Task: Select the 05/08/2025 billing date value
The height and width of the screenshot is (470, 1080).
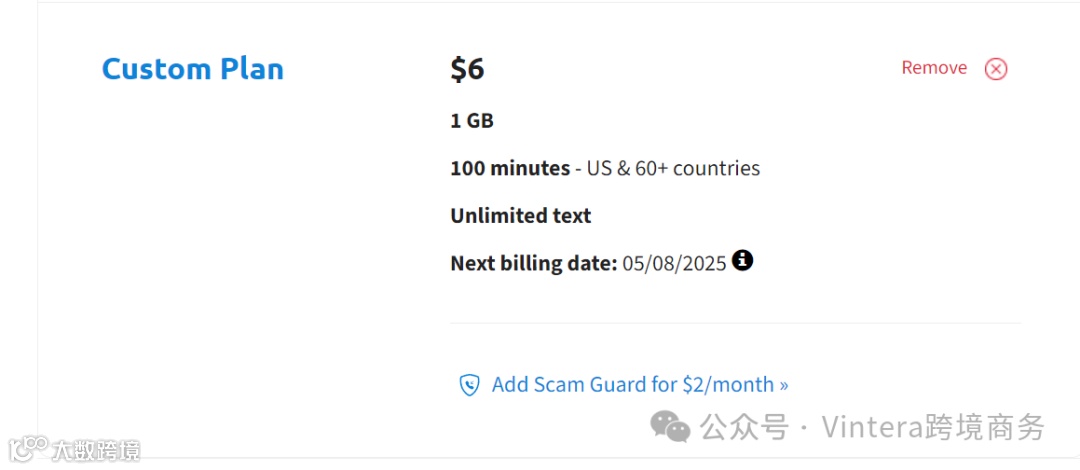Action: (x=674, y=264)
